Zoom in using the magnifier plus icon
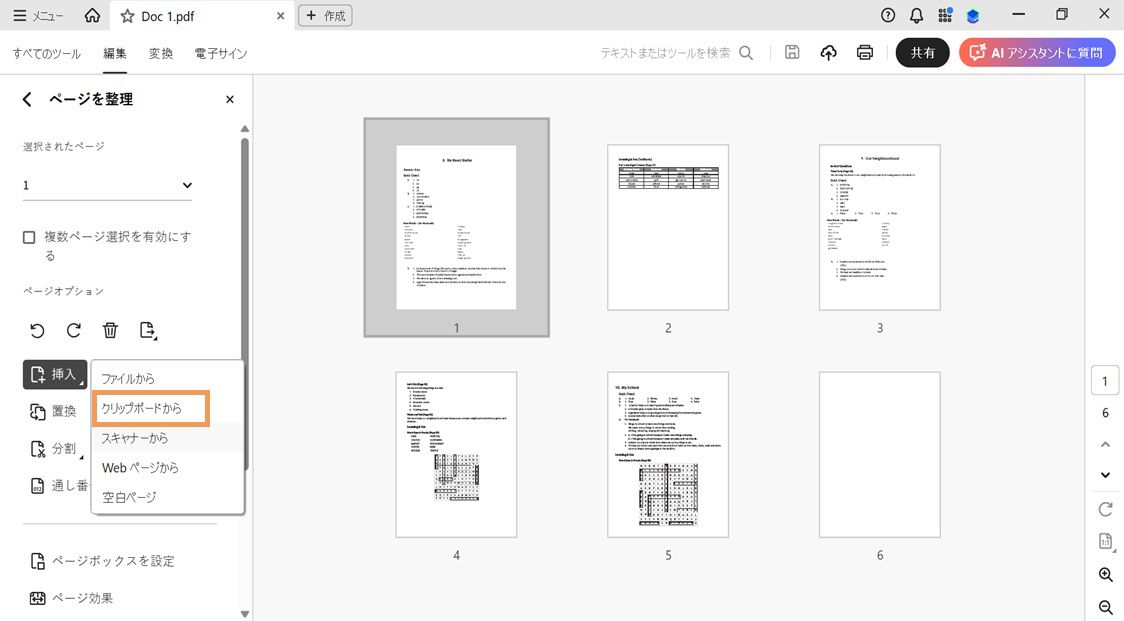 (1105, 575)
